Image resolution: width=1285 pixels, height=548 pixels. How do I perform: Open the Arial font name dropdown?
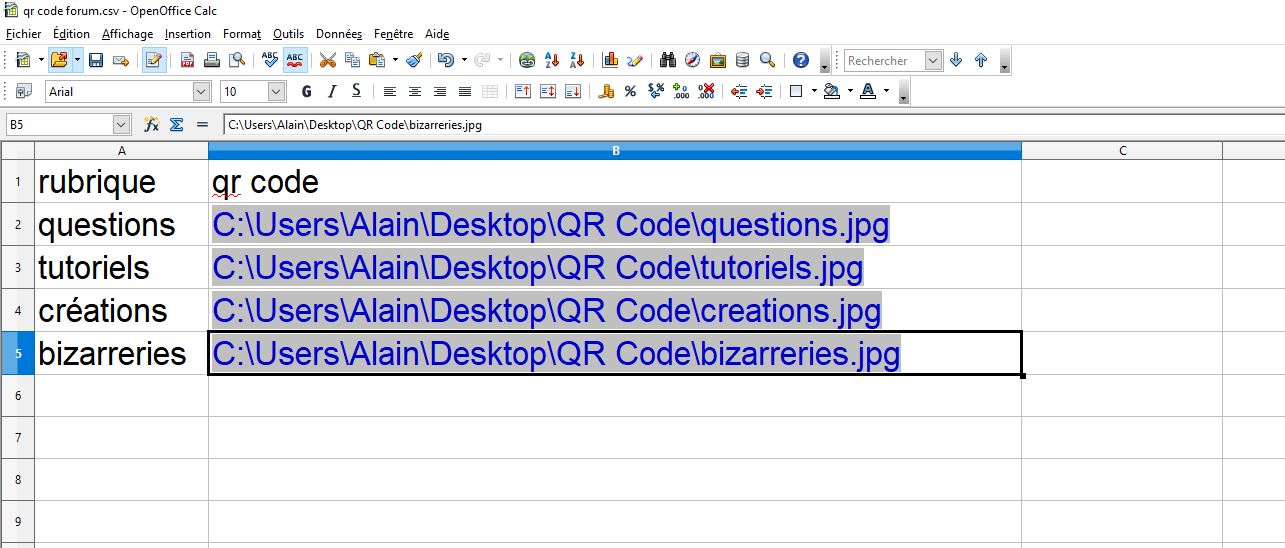(202, 91)
